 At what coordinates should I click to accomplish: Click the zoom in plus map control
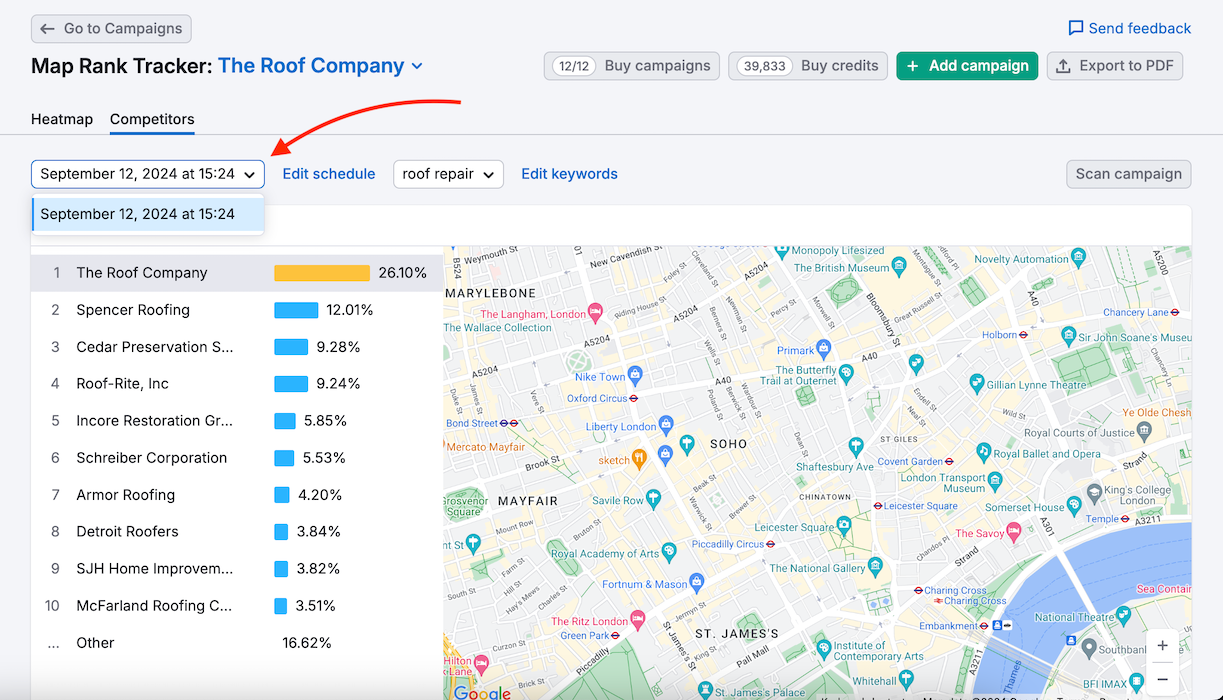point(1162,646)
